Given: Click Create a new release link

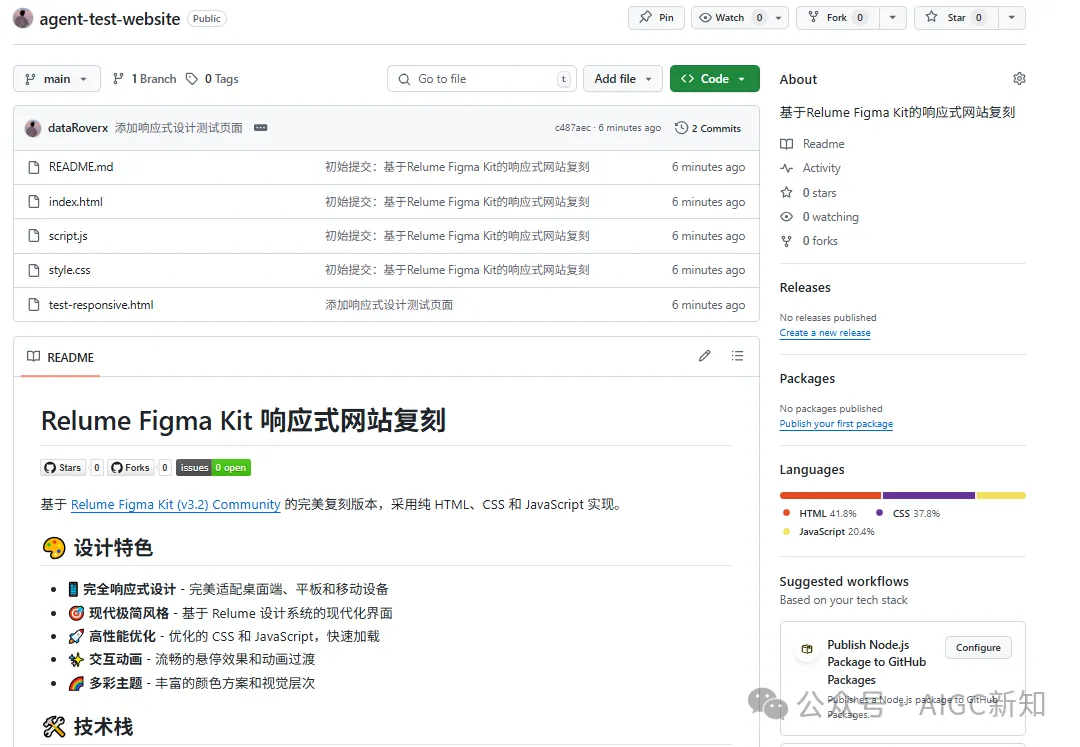Looking at the screenshot, I should pyautogui.click(x=825, y=333).
